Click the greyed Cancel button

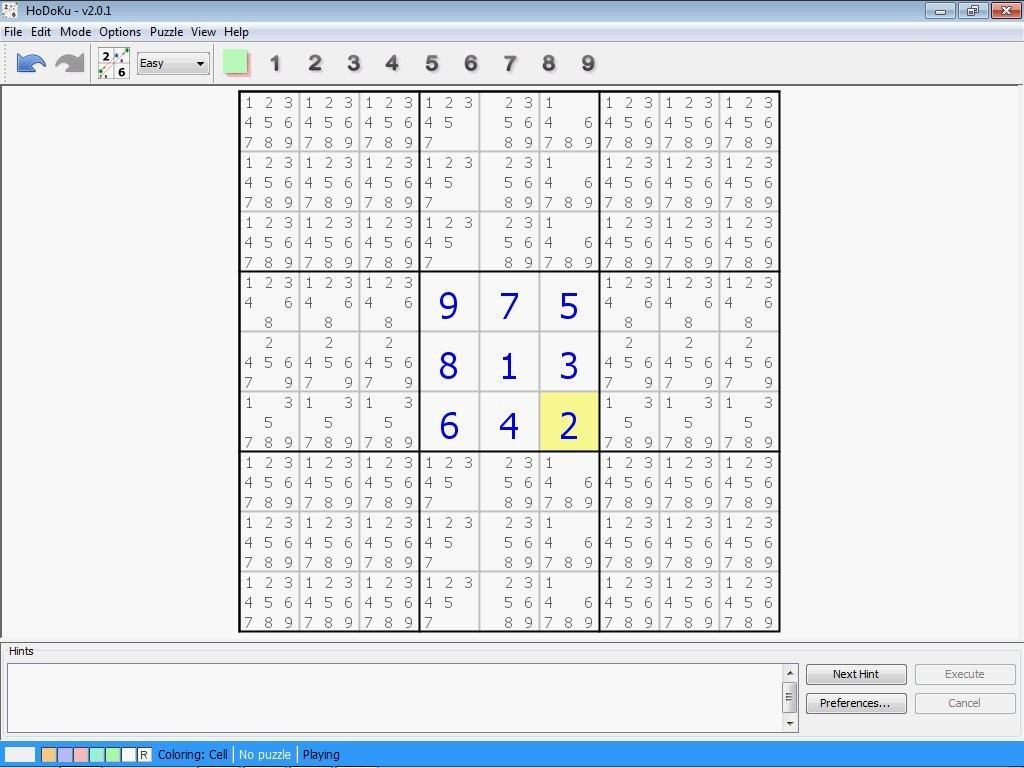click(x=965, y=703)
